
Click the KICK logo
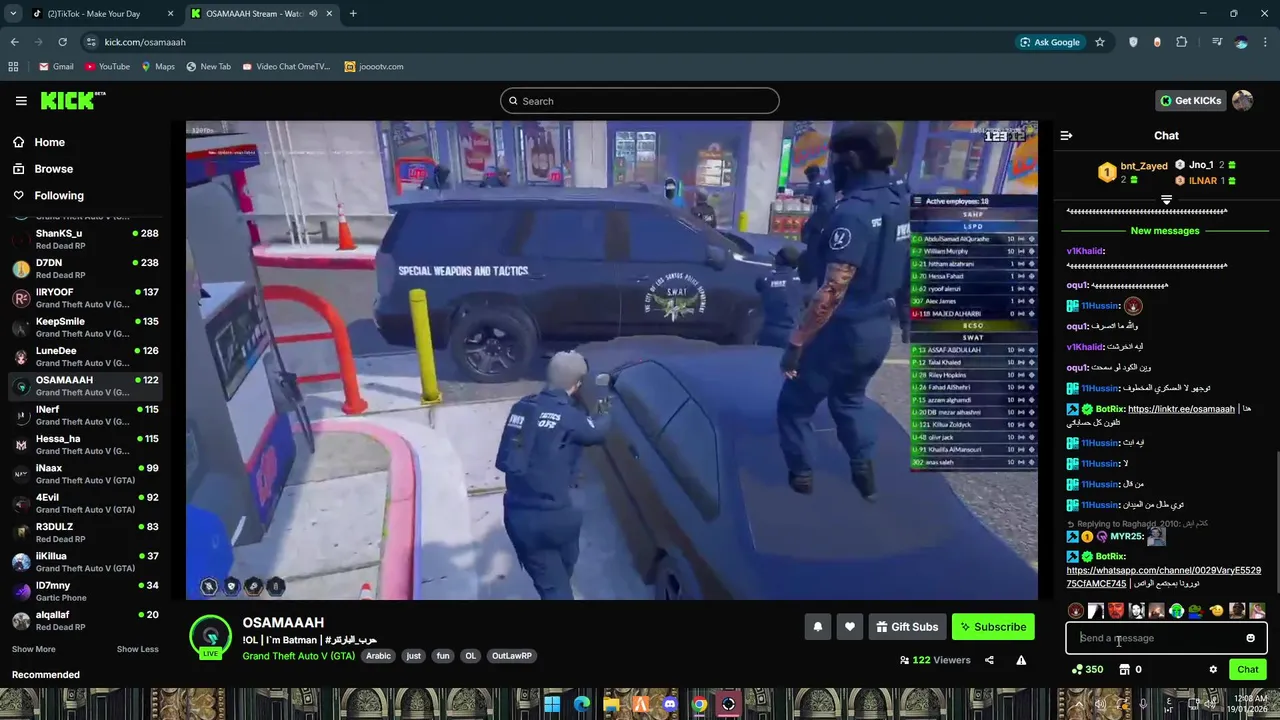click(x=72, y=100)
